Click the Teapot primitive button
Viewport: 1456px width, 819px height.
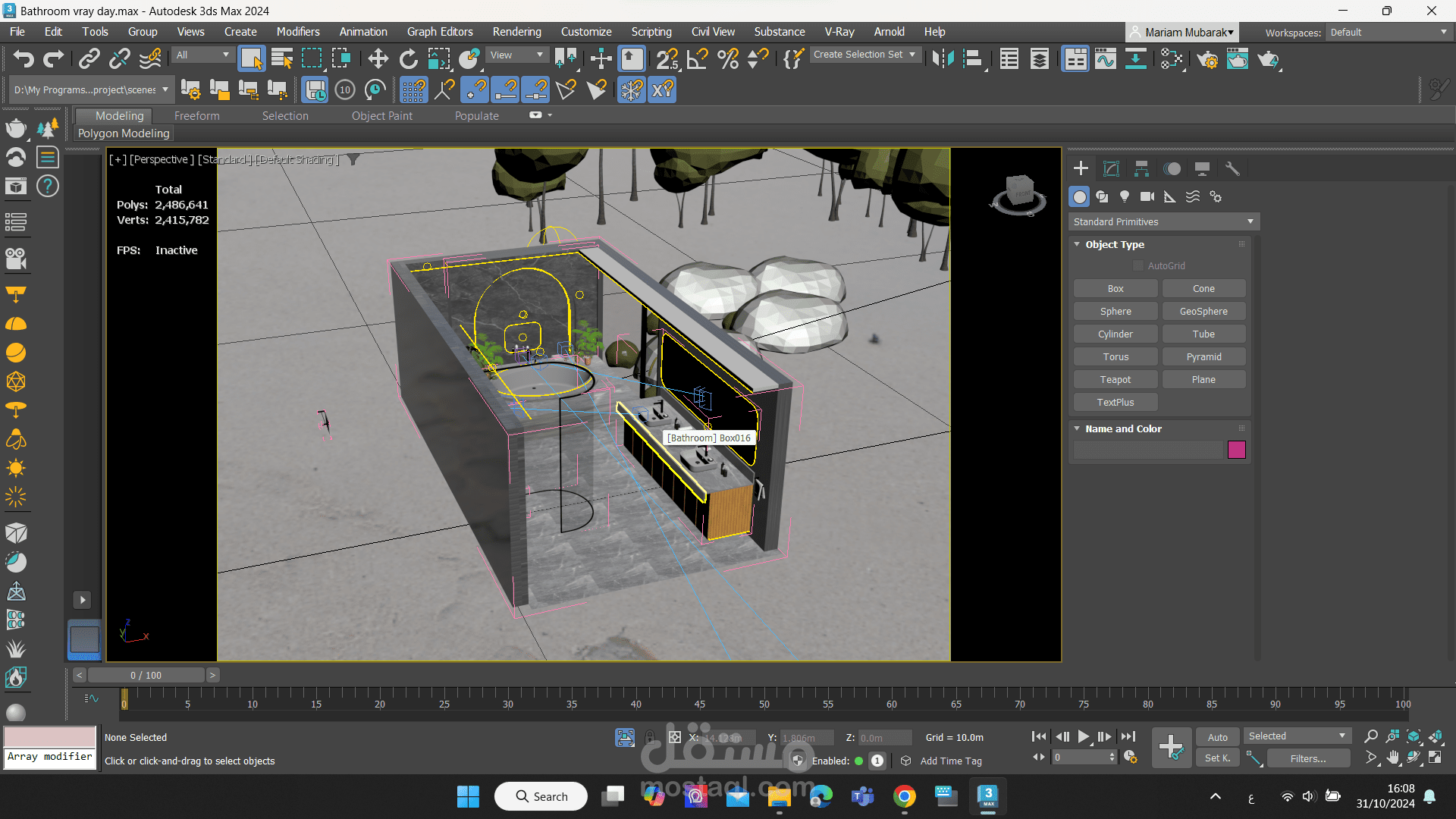pos(1115,379)
